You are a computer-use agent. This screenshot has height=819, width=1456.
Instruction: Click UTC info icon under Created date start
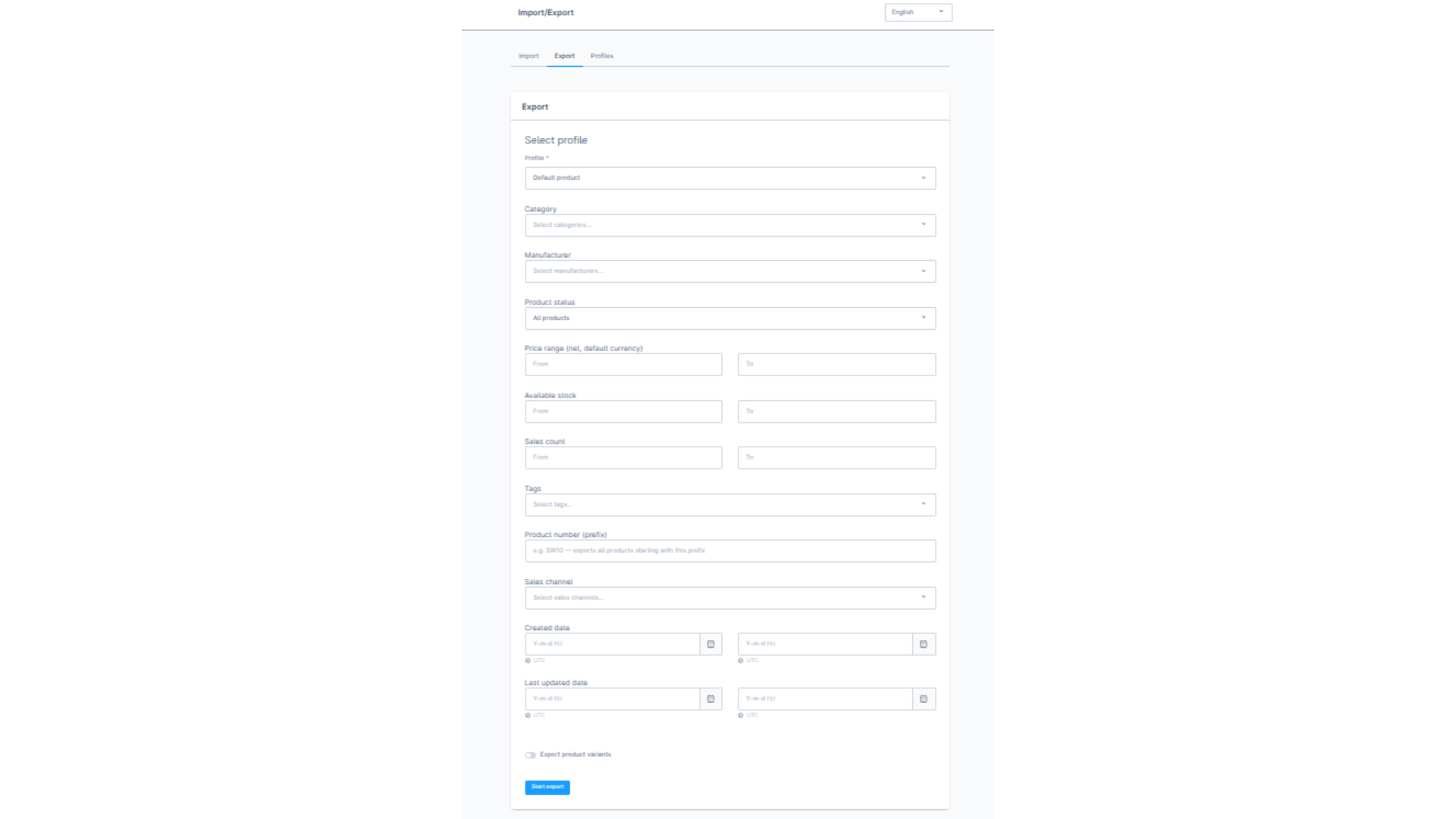click(x=528, y=661)
